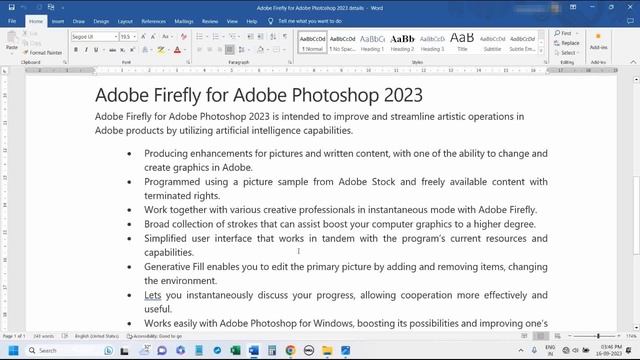Click the Numbering list icon
Screen dimensions: 640x360
coord(216,37)
